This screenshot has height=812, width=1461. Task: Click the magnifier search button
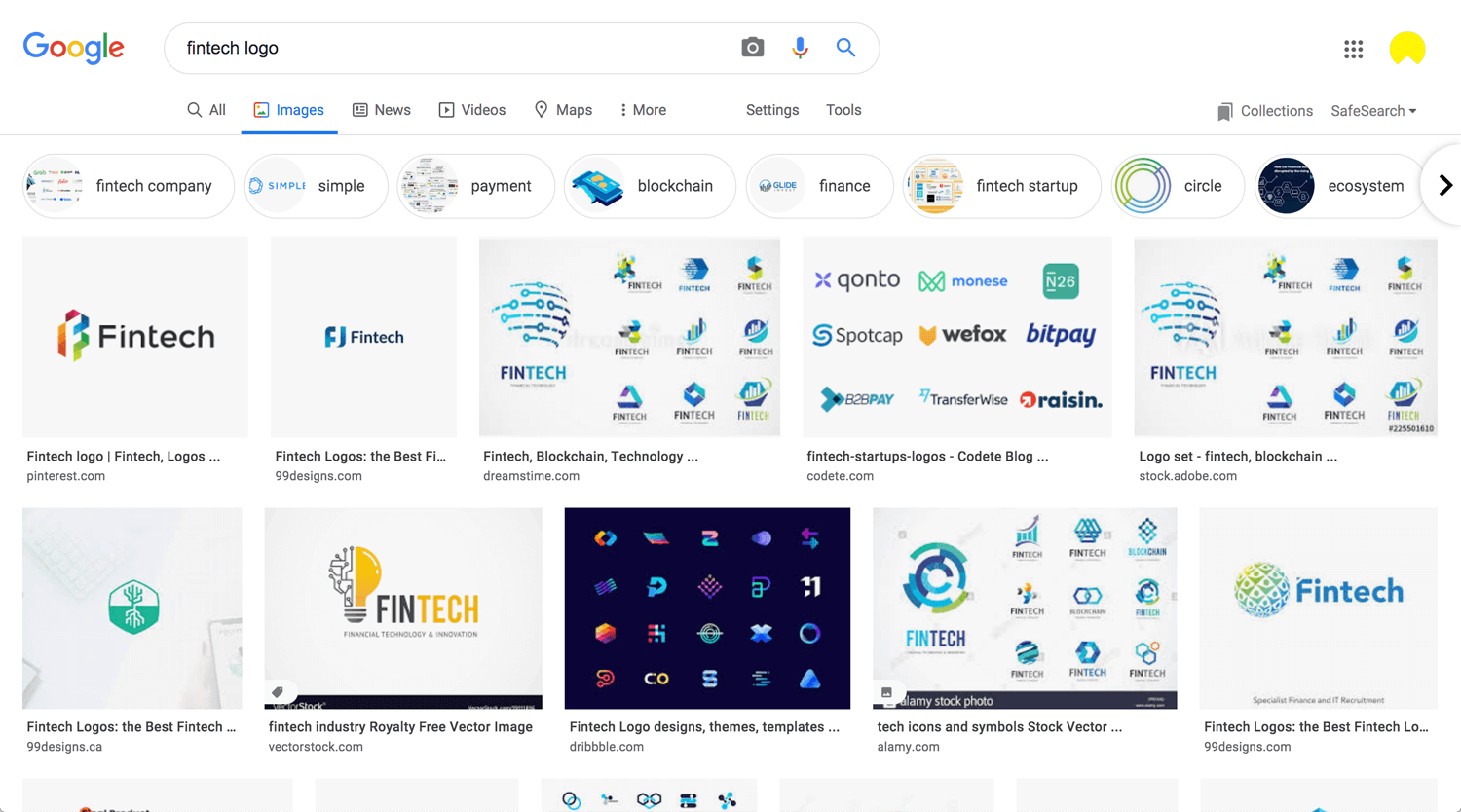[x=845, y=48]
